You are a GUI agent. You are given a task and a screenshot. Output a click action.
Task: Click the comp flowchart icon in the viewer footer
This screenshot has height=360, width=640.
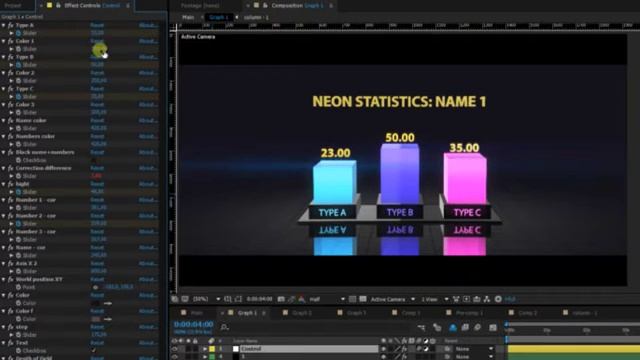coord(487,299)
